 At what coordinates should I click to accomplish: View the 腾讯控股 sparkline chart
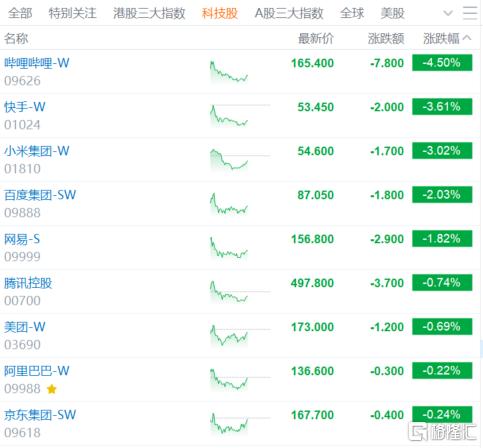(240, 291)
